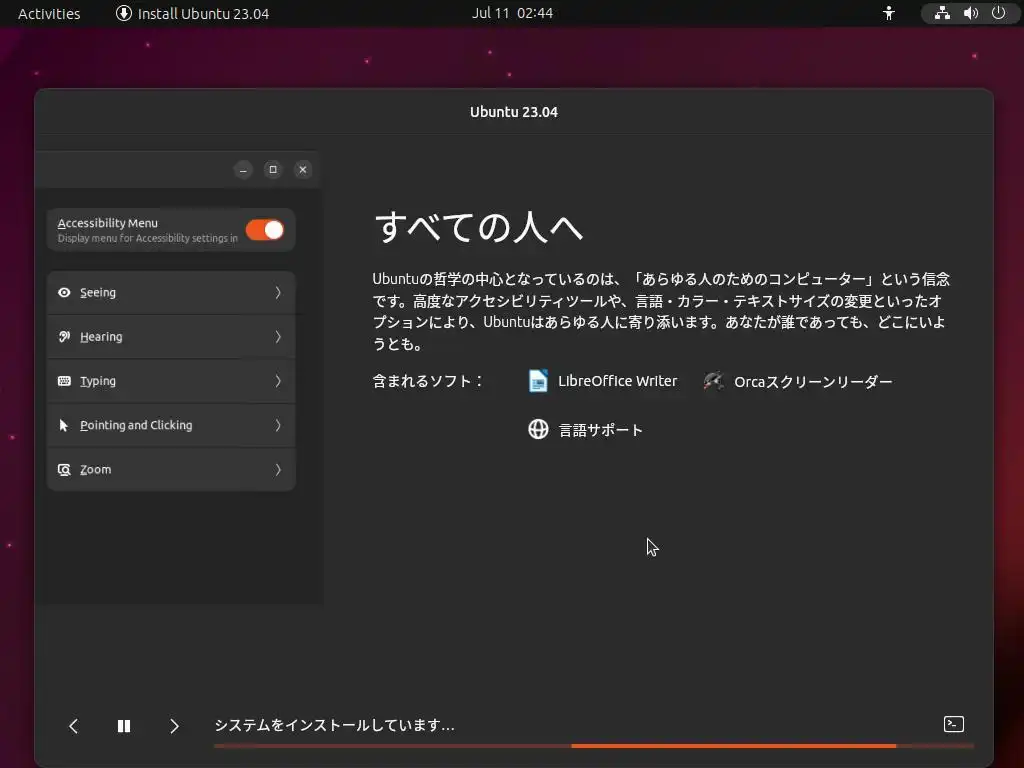Pause the installer slideshow

coord(124,726)
